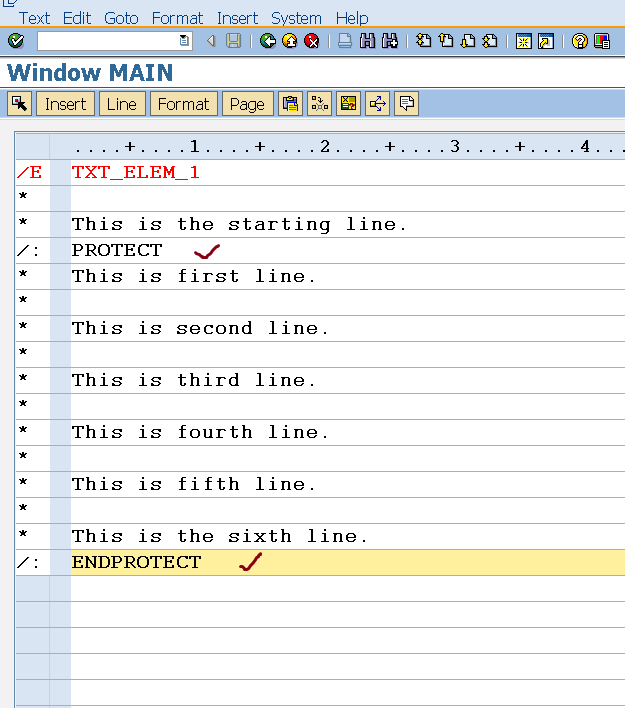Viewport: 625px width, 709px height.
Task: Click the blue arrow Change Editor icon
Action: pyautogui.click(x=378, y=104)
